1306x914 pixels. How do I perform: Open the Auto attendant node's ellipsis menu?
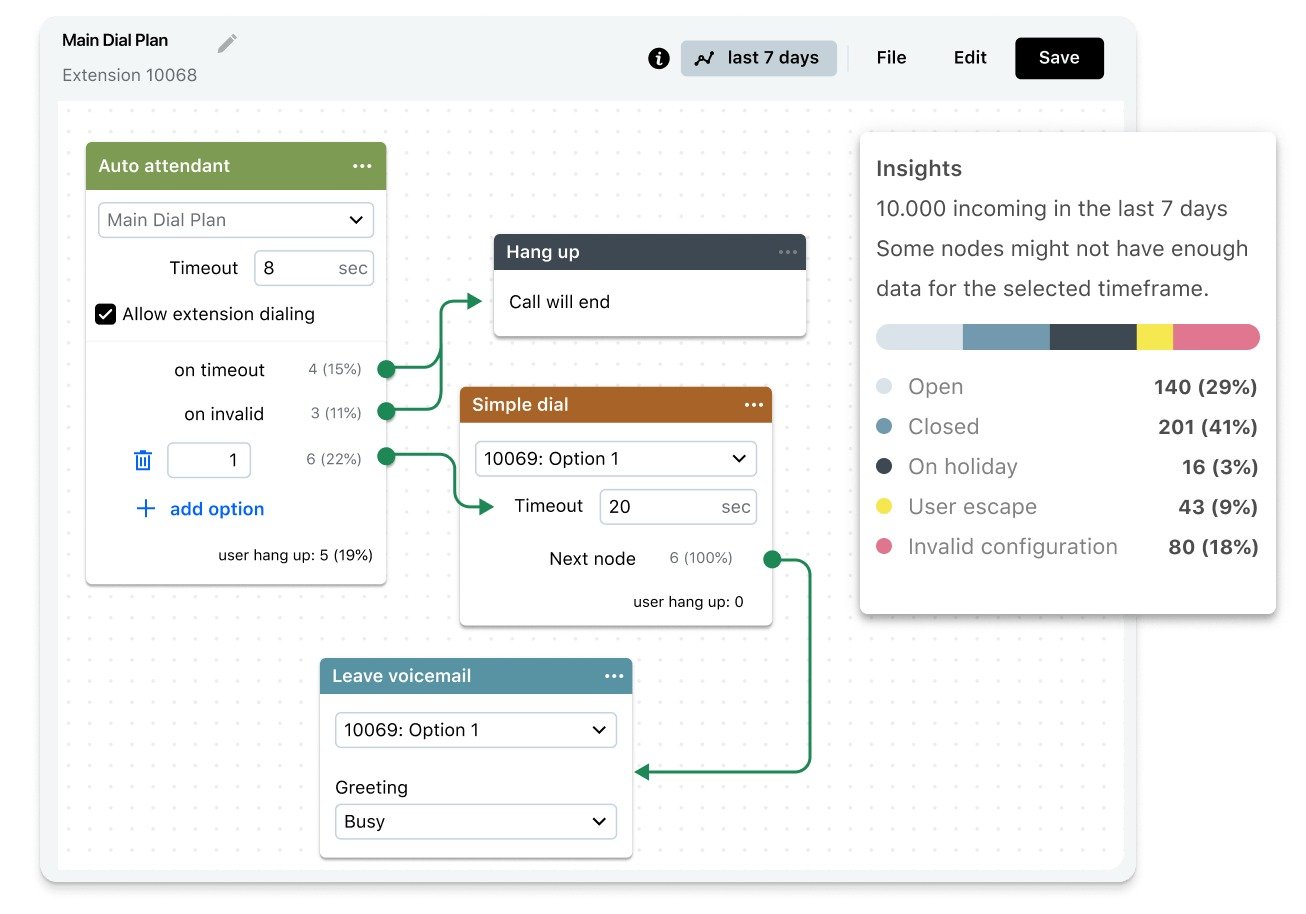click(x=363, y=165)
